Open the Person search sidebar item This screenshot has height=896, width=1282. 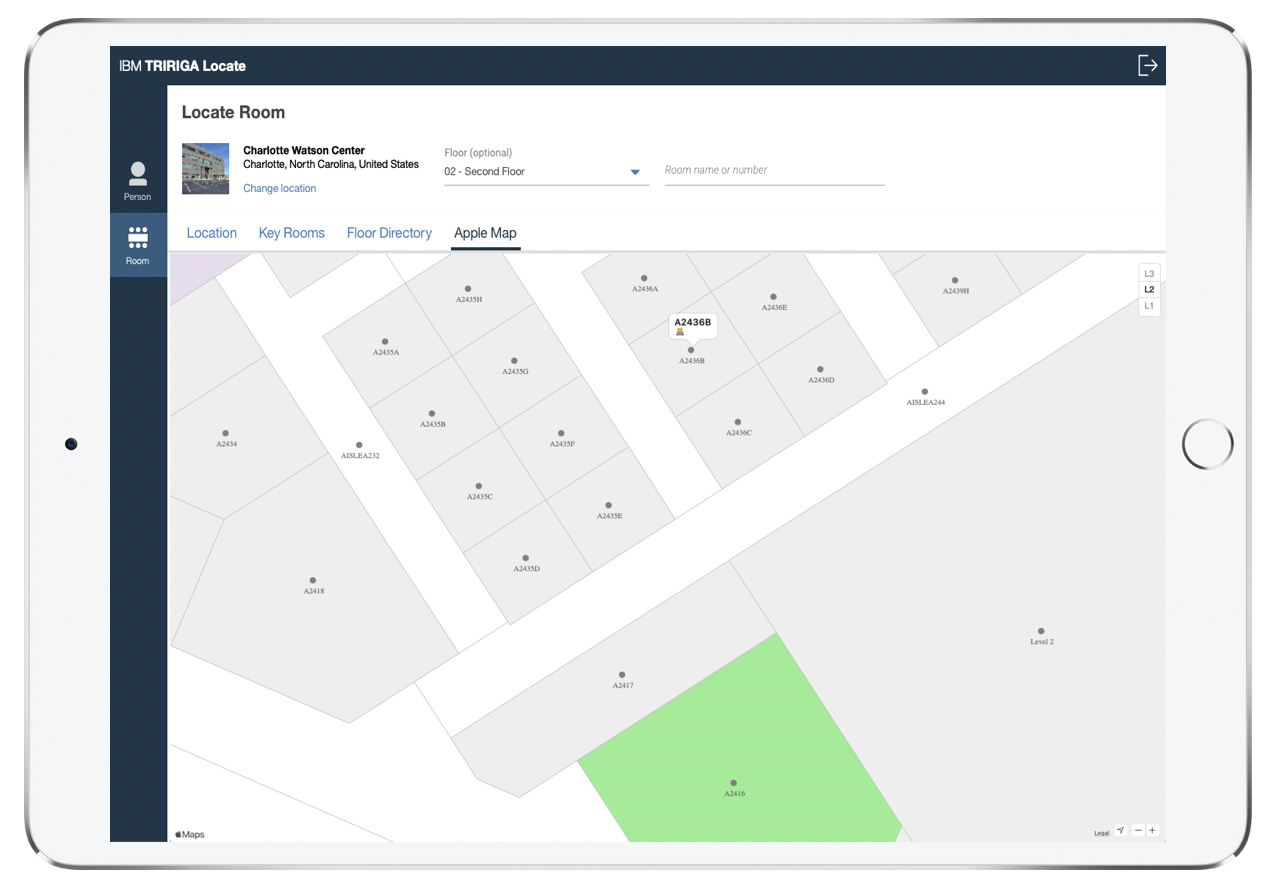coord(138,181)
